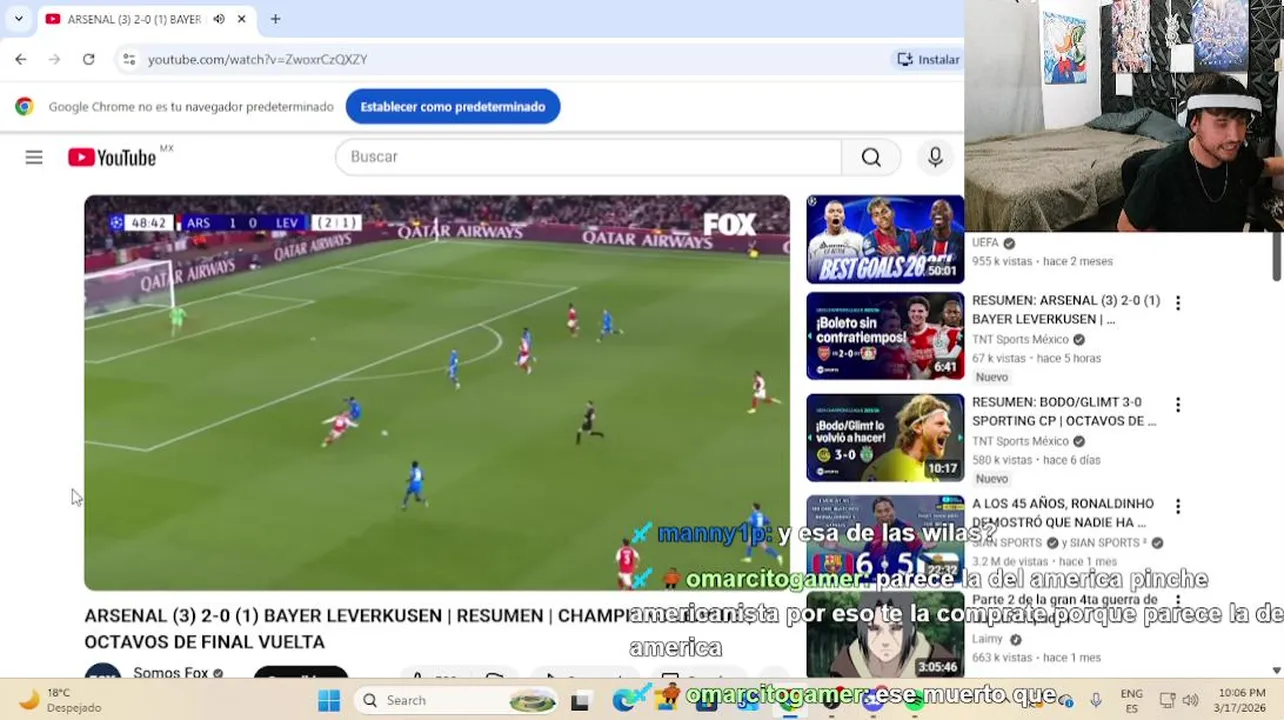
Task: Open the YouTube hamburger guide menu
Action: pos(34,157)
